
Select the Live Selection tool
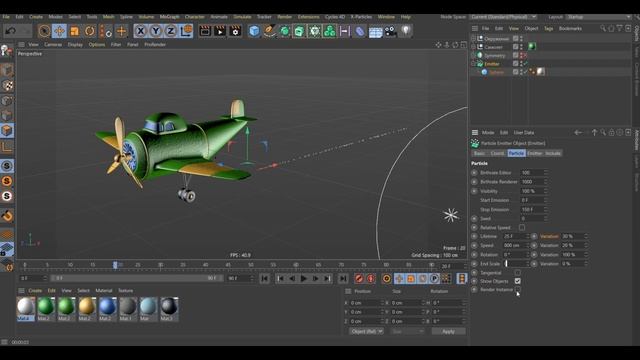pyautogui.click(x=44, y=31)
